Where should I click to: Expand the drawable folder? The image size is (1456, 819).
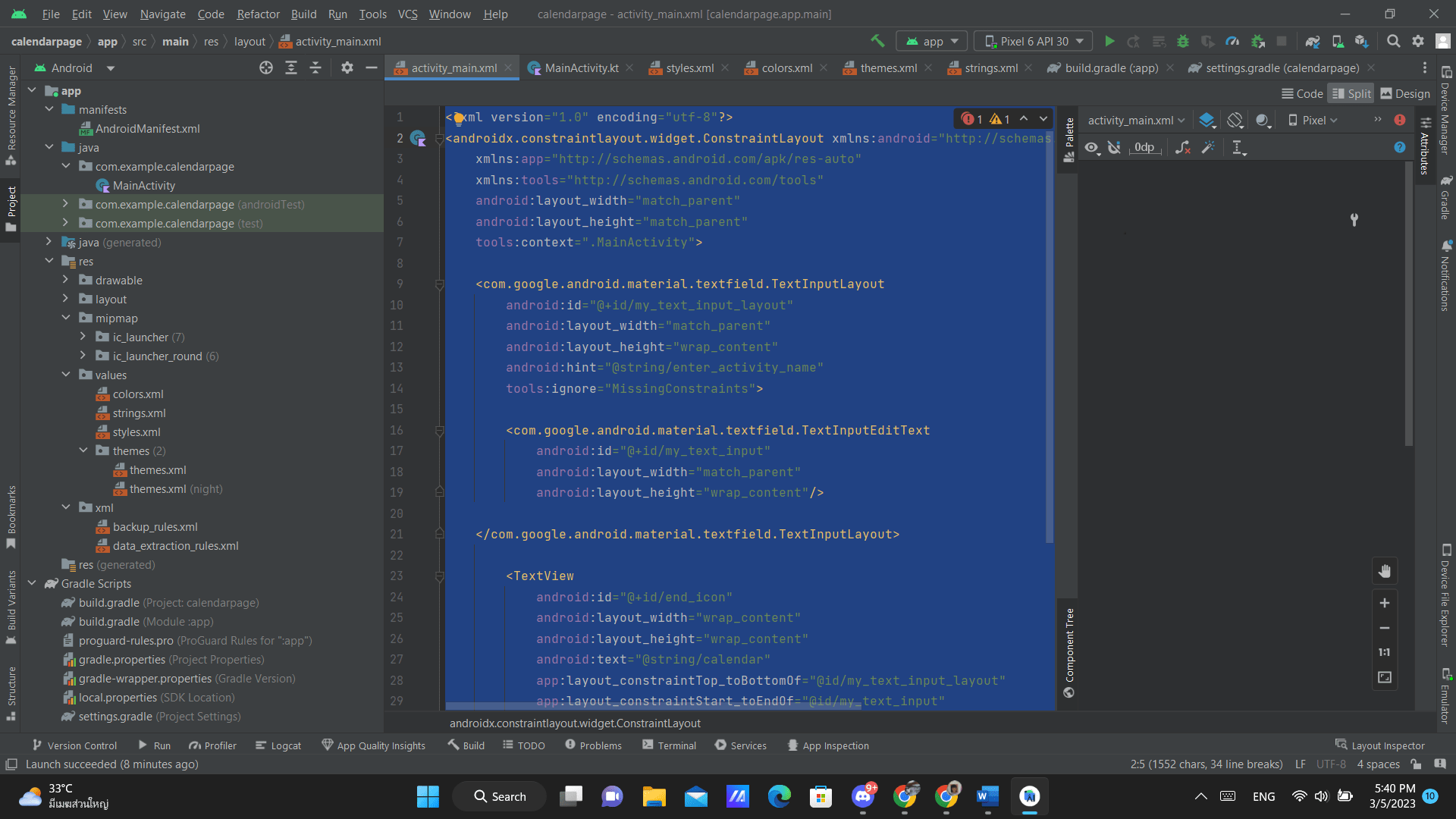pyautogui.click(x=66, y=280)
